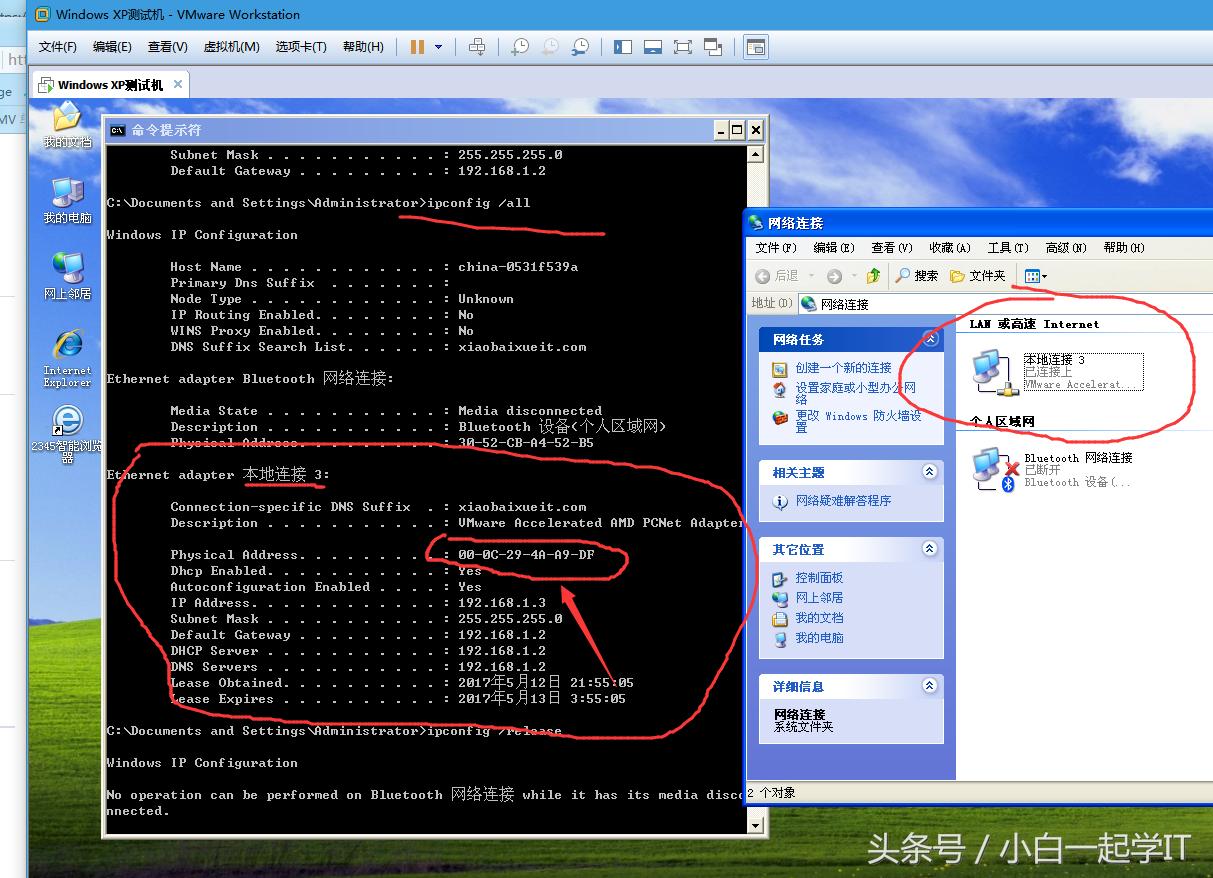Open the Snapshot Manager

(x=581, y=46)
